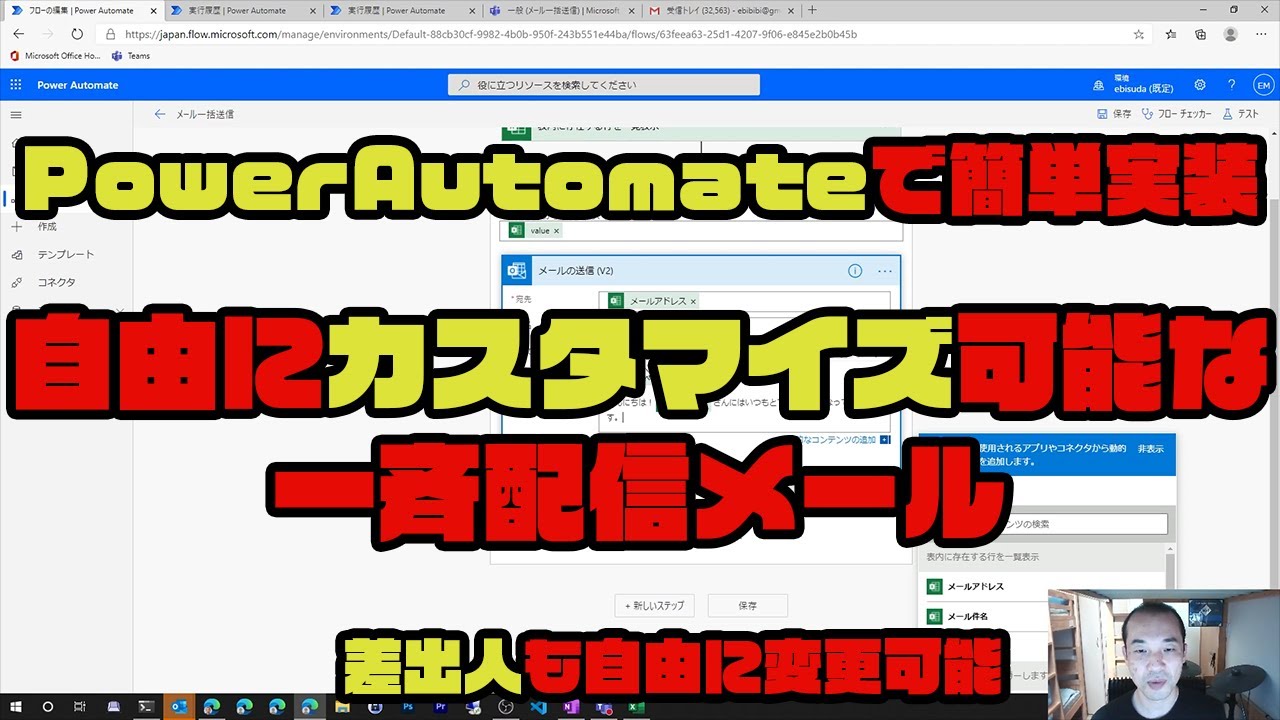Image resolution: width=1280 pixels, height=720 pixels.
Task: Remove the メールアドレス token from 宛先
Action: coord(693,301)
